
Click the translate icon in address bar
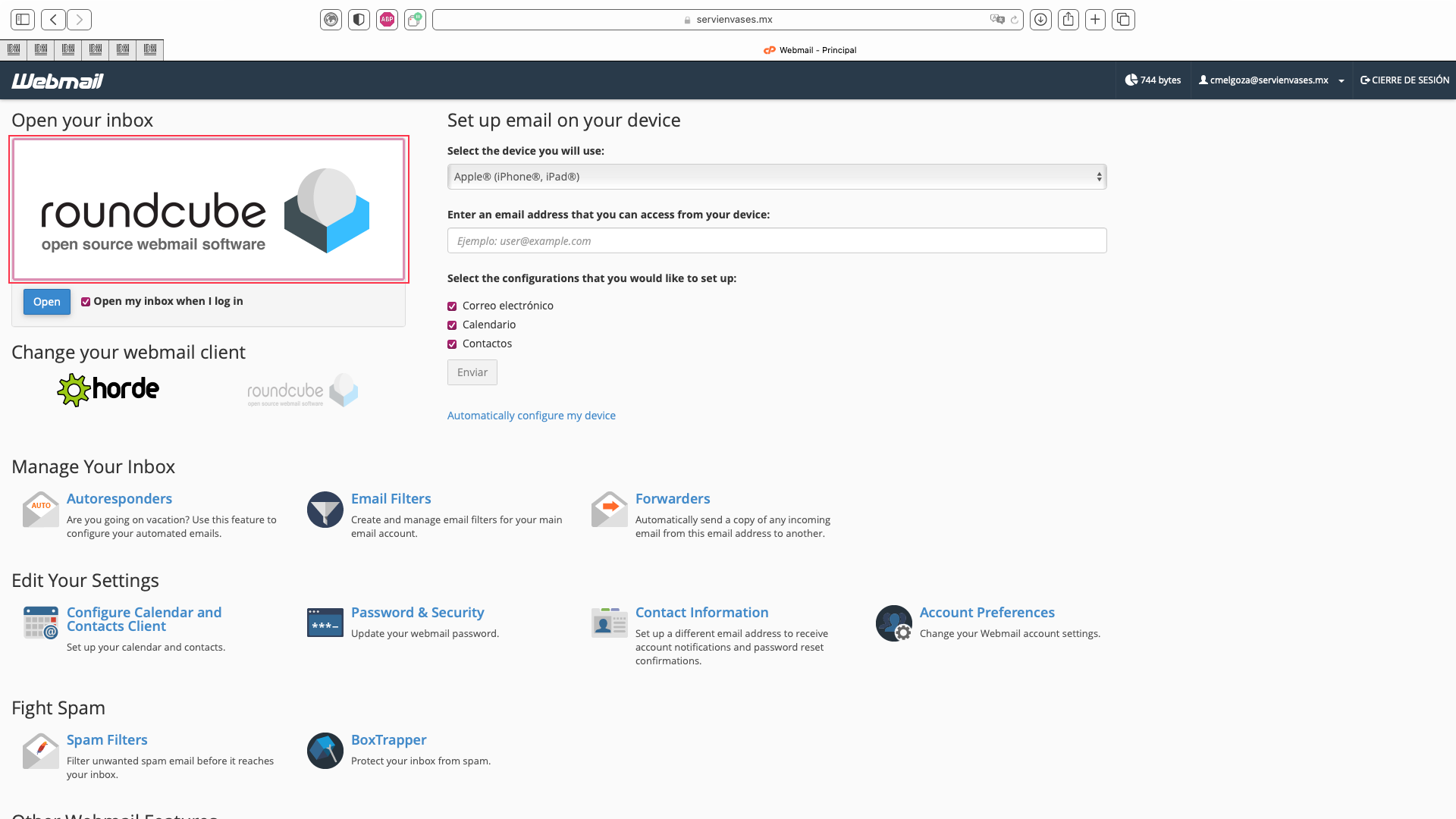[997, 20]
